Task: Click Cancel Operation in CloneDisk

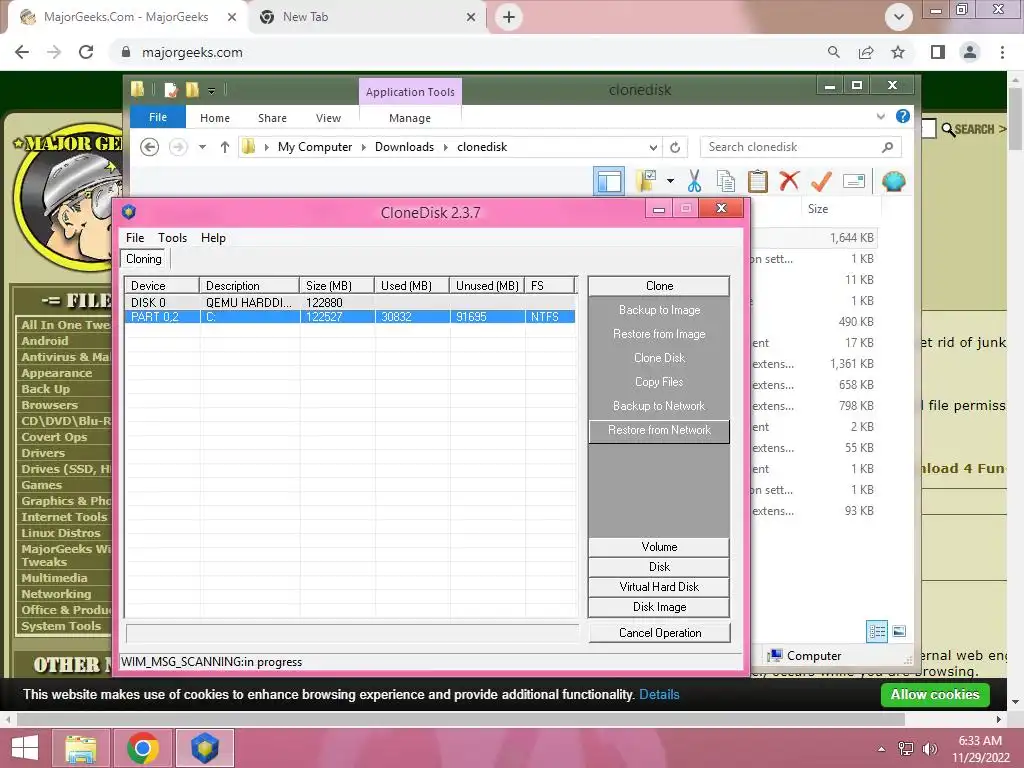Action: (x=660, y=633)
